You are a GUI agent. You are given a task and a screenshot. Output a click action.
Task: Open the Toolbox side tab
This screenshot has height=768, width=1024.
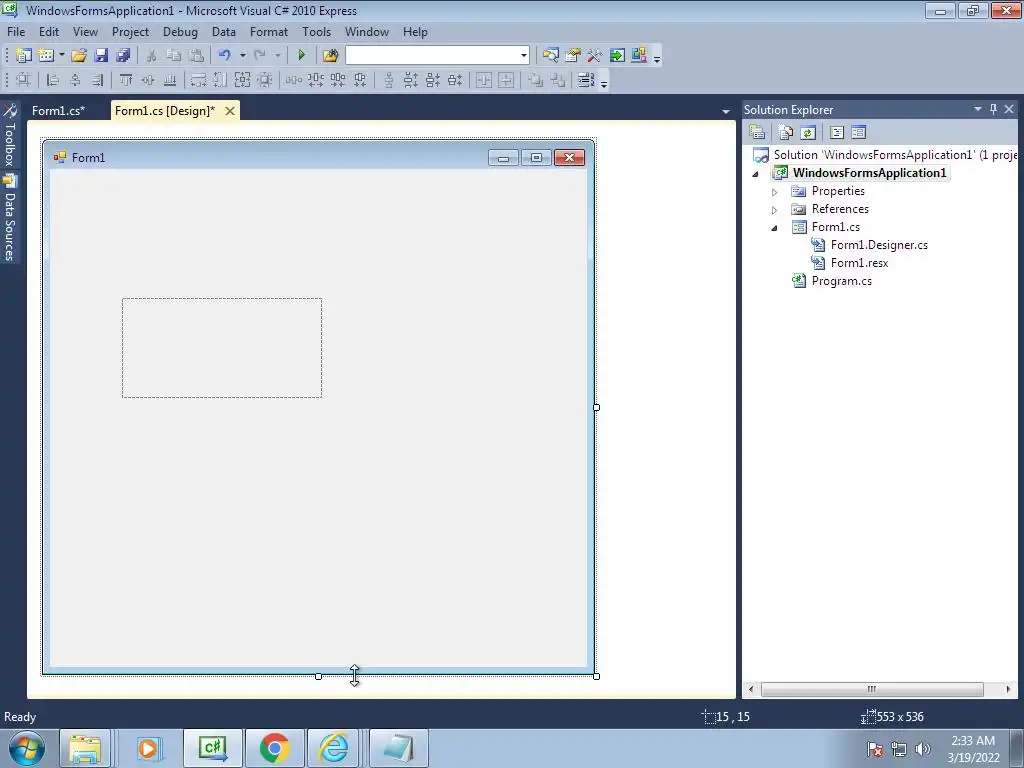(10, 136)
